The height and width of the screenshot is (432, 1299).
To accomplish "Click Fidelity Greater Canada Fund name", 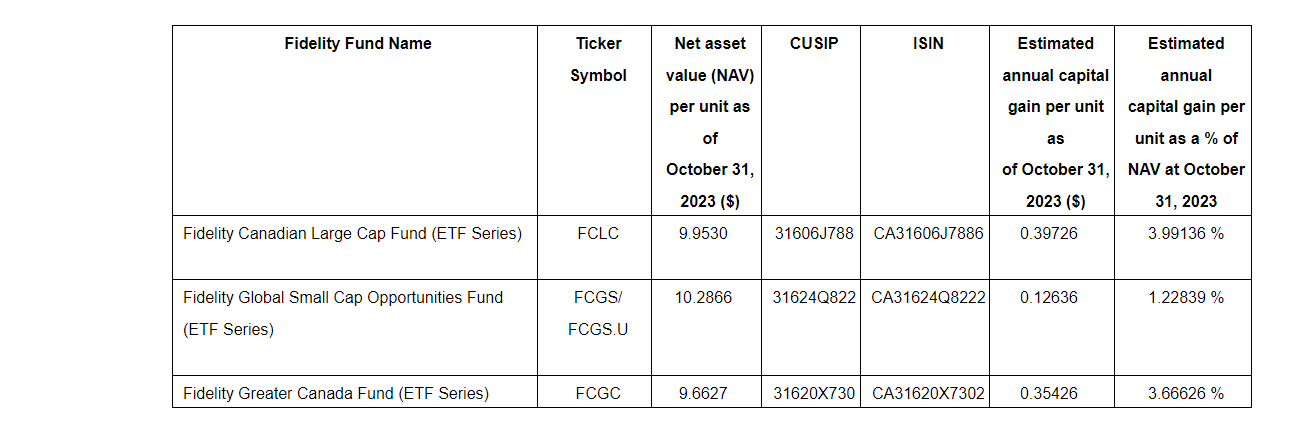I will click(x=336, y=394).
